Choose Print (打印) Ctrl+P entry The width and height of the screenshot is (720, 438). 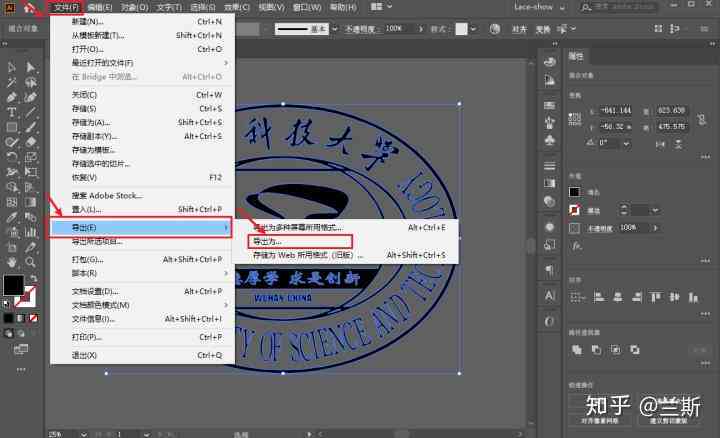click(x=142, y=337)
